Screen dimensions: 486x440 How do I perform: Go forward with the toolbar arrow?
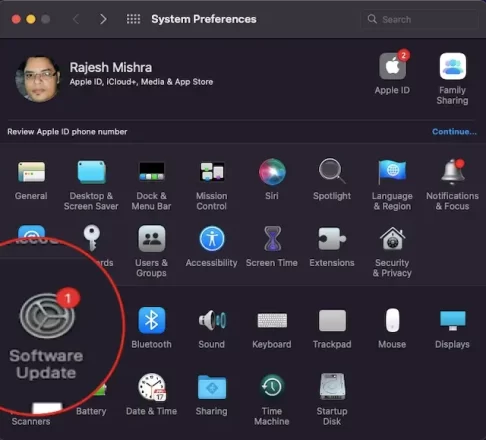103,19
